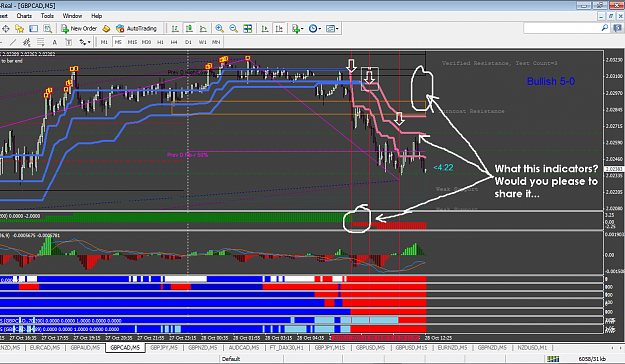Screen dimensions: 625x364
Task: Click the Prev D Fib-r 50% label
Action: coord(187,155)
